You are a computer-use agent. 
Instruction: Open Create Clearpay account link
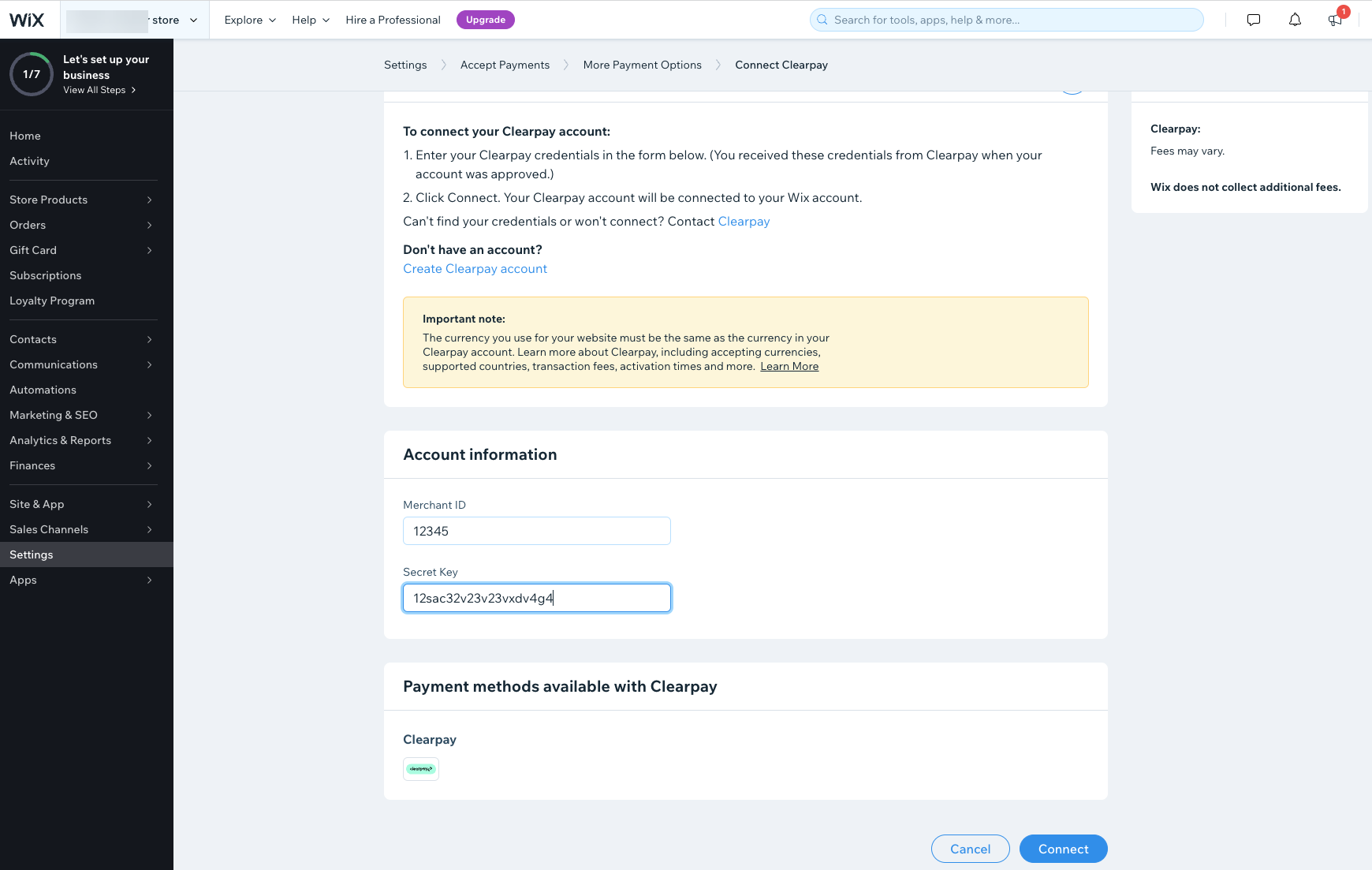[x=475, y=269]
